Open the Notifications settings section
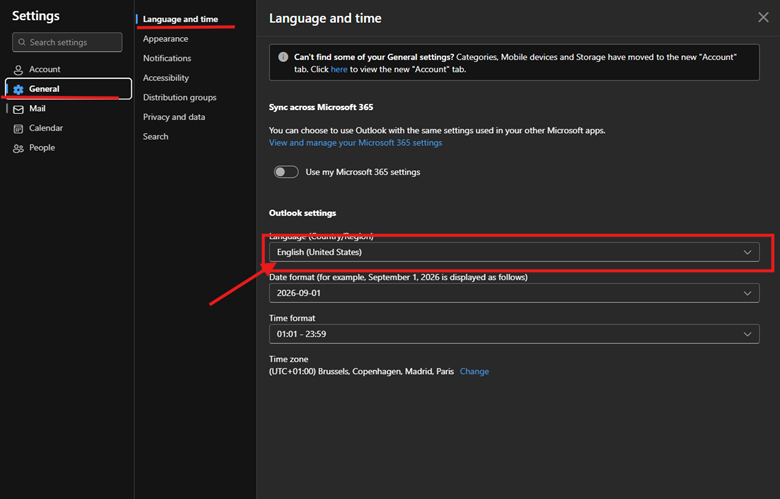Screen dimensions: 780x499 167,58
